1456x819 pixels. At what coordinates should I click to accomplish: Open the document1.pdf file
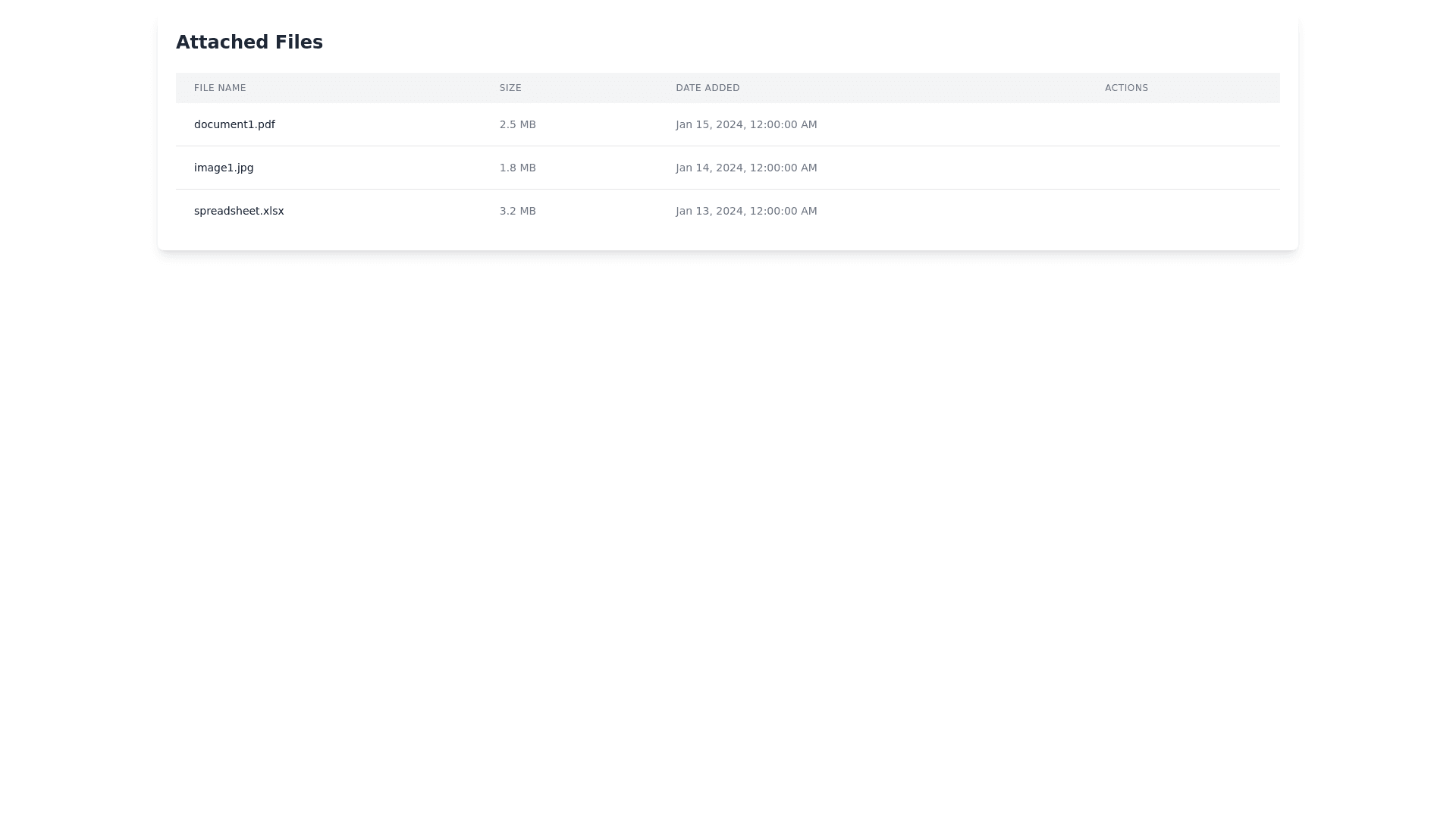tap(234, 124)
